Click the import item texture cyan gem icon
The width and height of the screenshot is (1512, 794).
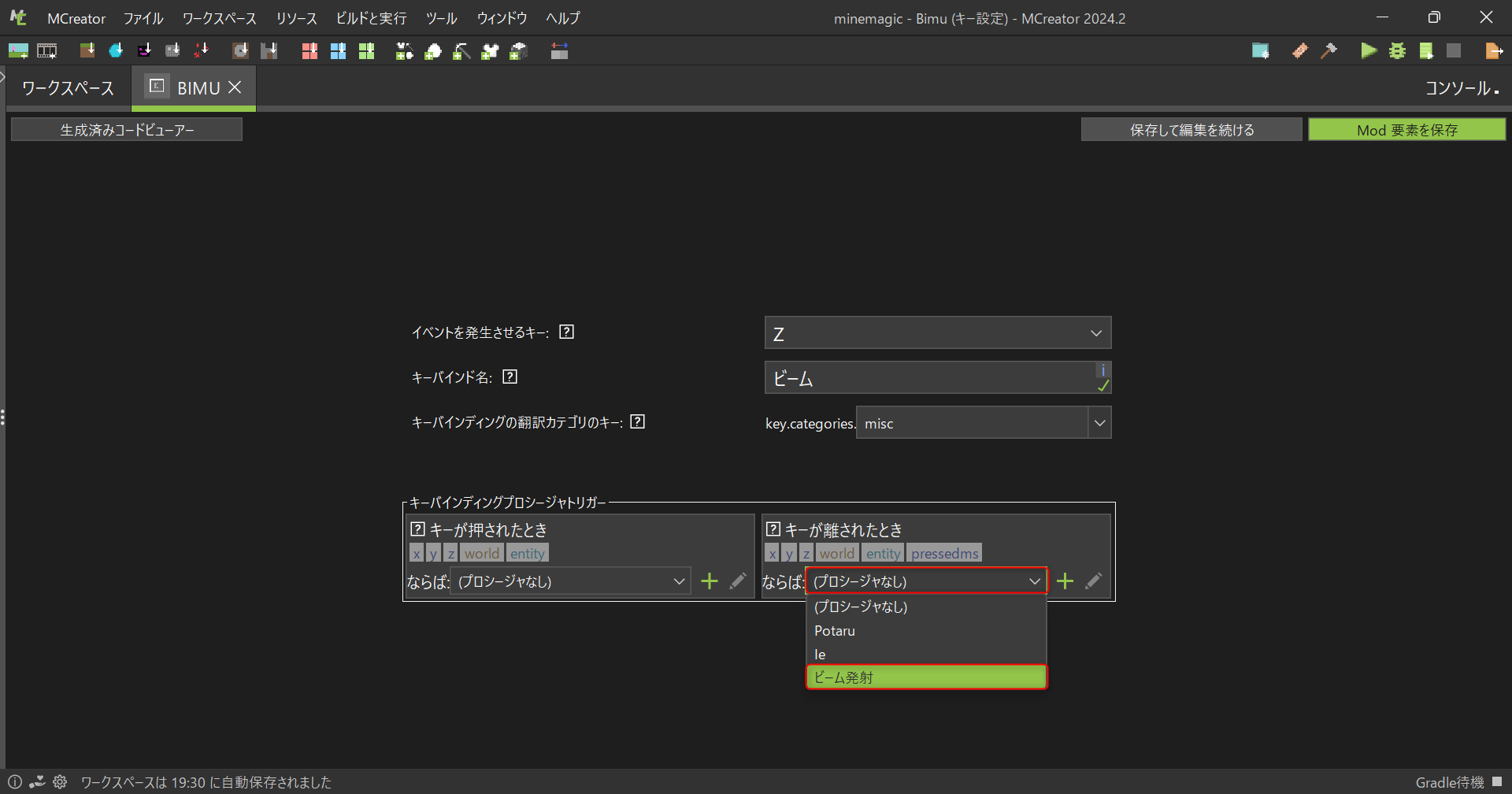click(x=116, y=51)
